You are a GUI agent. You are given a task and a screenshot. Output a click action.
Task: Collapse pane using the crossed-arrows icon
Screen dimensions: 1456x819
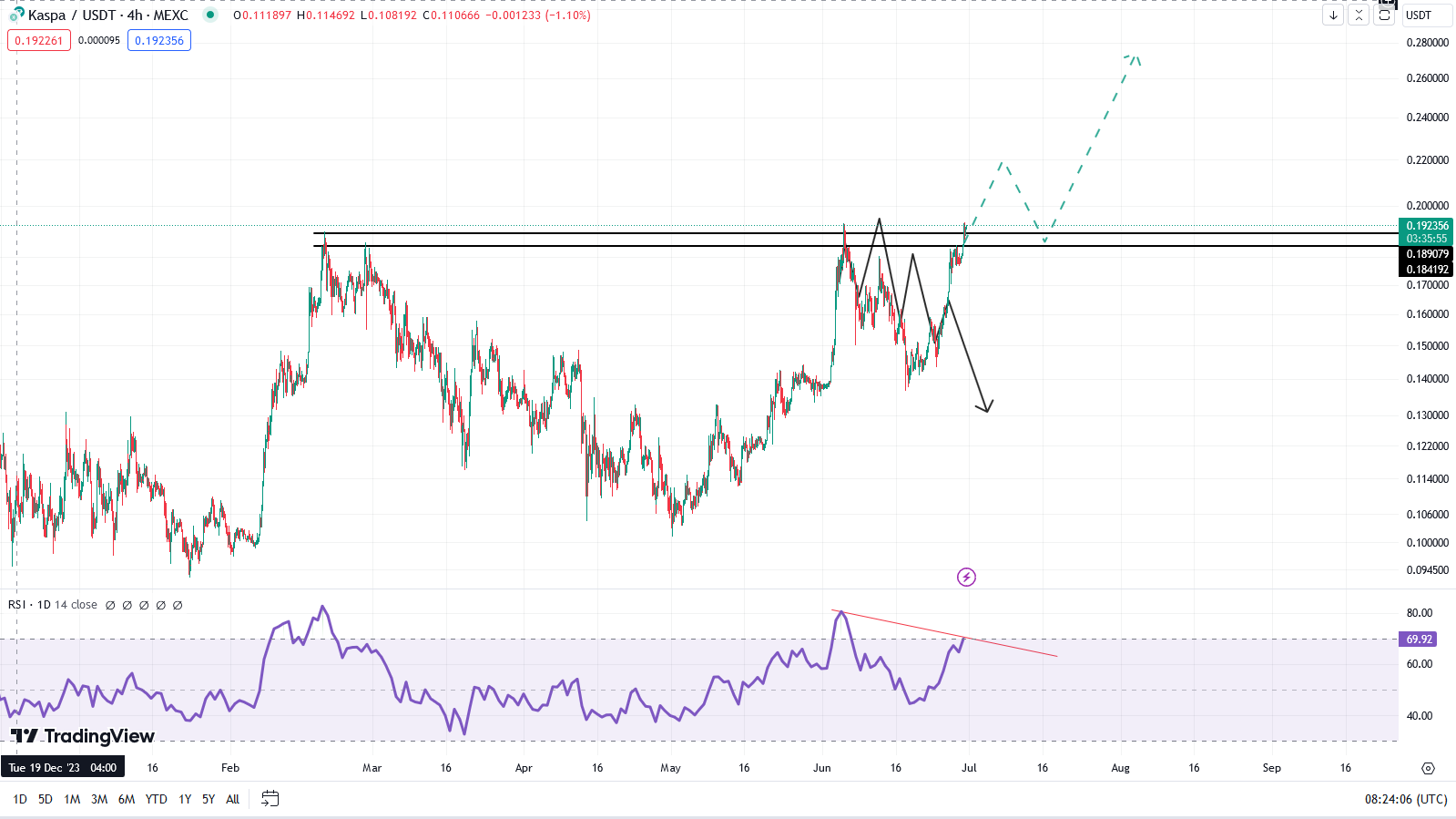pos(1359,15)
